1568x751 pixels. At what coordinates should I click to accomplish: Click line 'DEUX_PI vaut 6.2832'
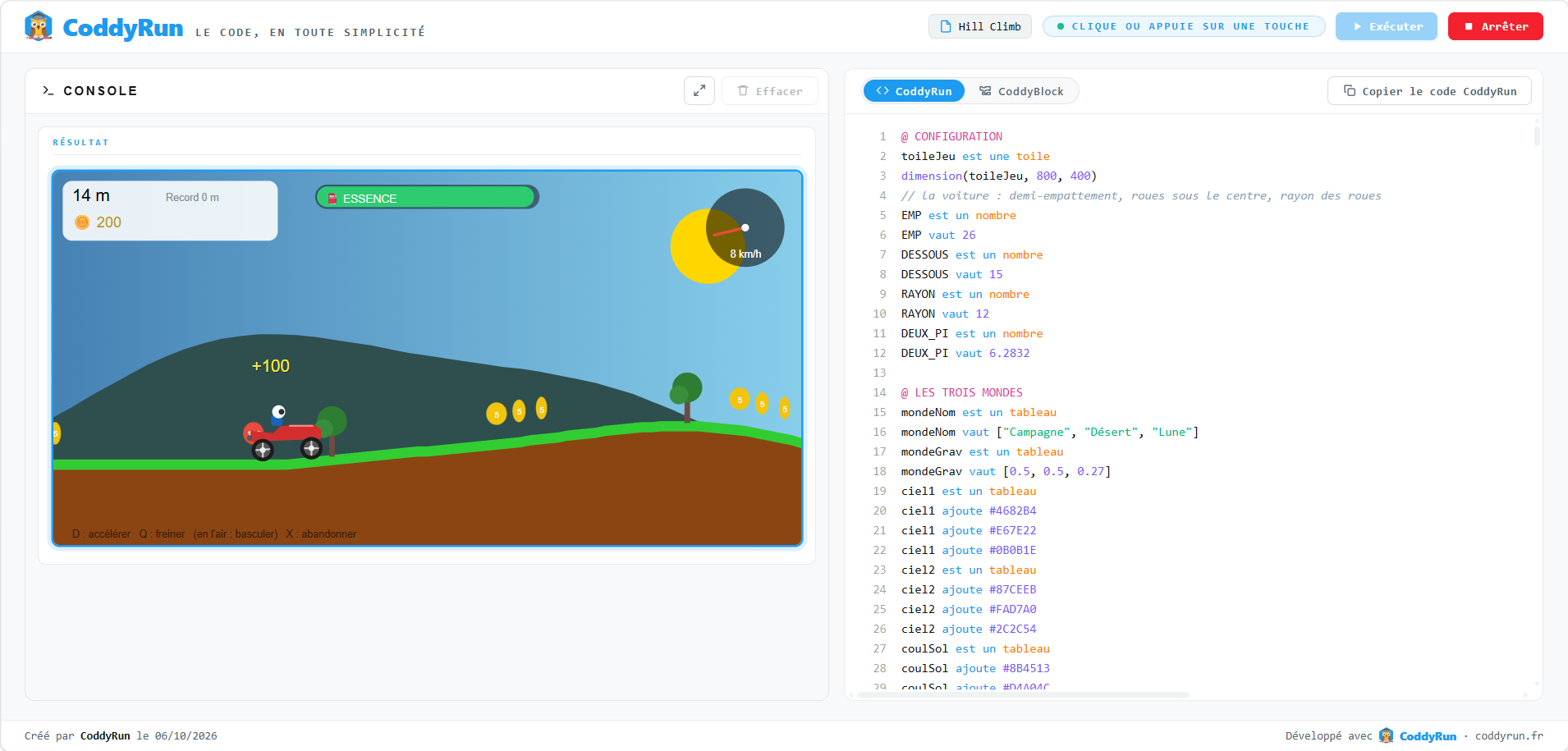pos(965,353)
